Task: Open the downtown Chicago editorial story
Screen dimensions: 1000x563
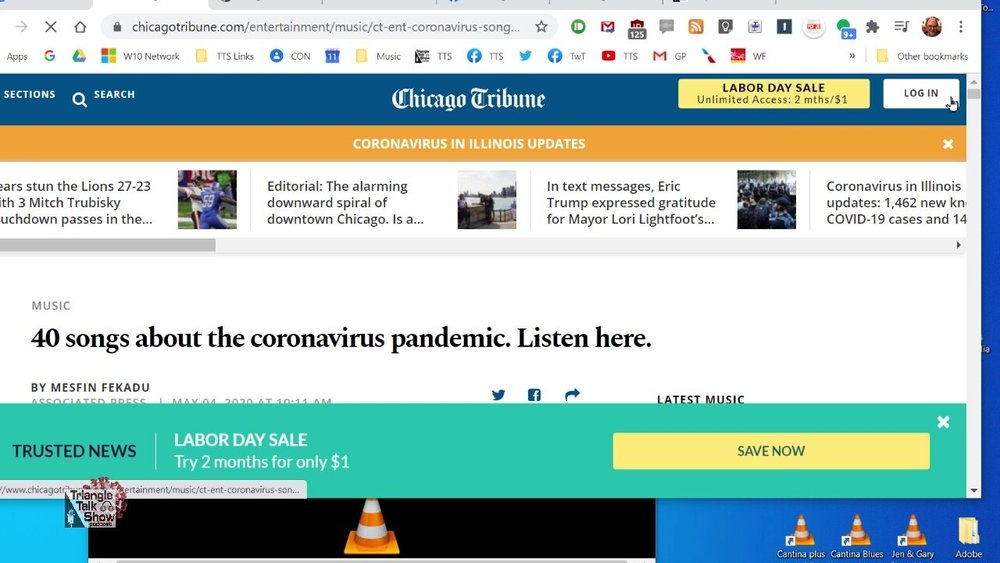Action: point(345,202)
